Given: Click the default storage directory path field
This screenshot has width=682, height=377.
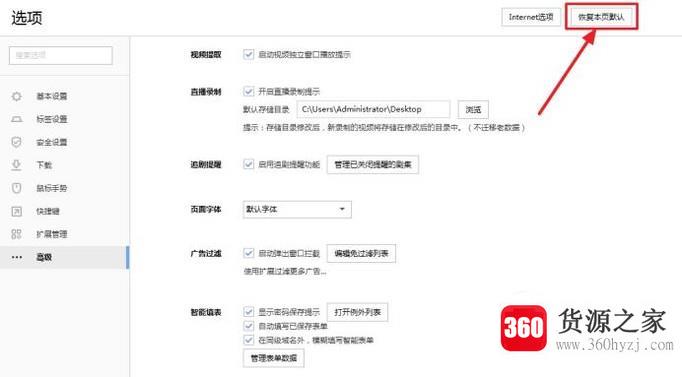Looking at the screenshot, I should pos(374,109).
